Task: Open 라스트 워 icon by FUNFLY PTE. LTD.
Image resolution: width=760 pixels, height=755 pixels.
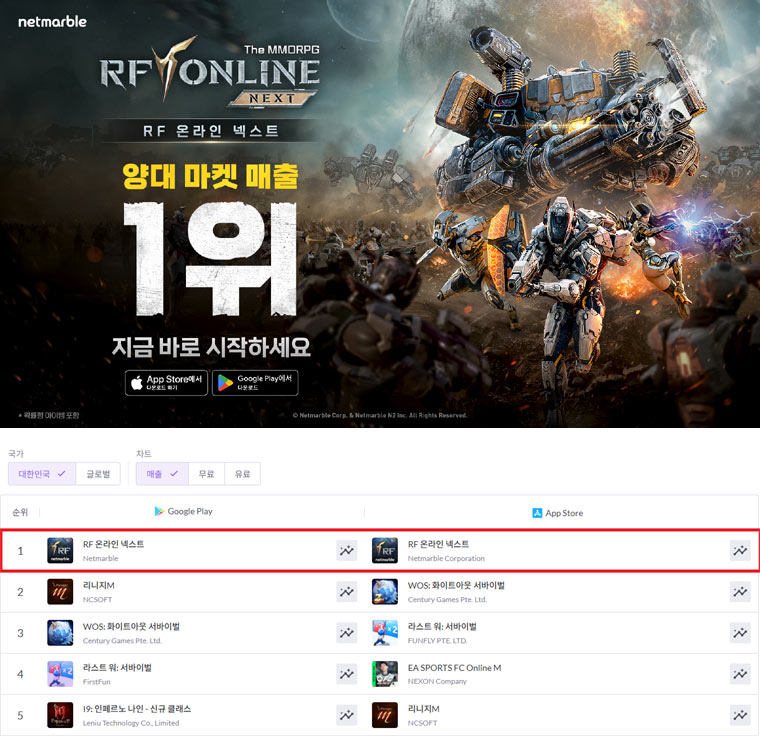Action: click(x=385, y=633)
